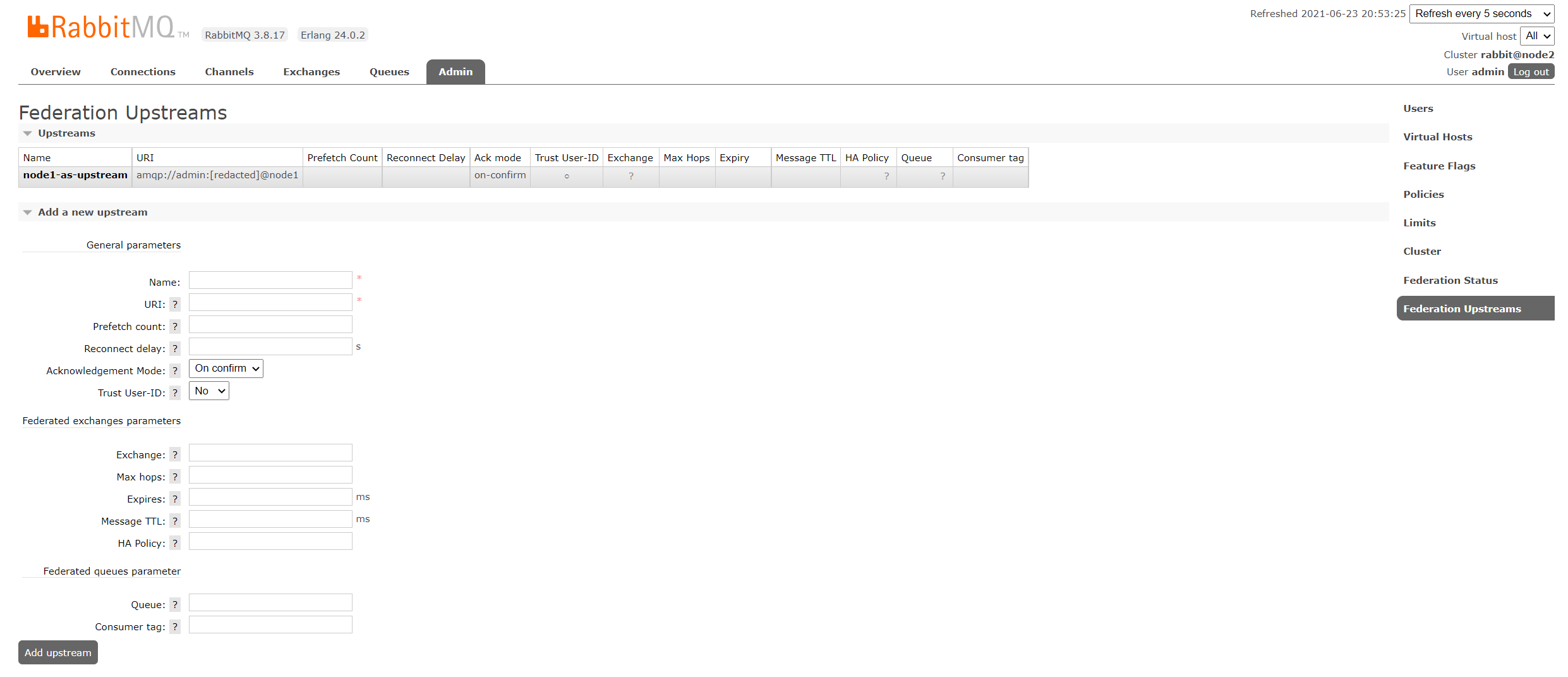Go to the Channels tab

229,72
